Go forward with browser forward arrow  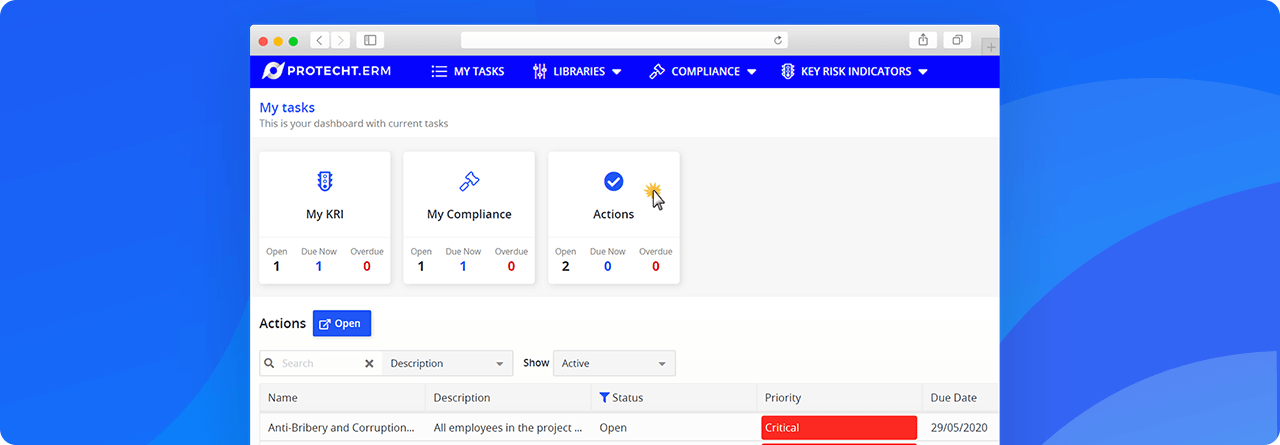pos(341,40)
